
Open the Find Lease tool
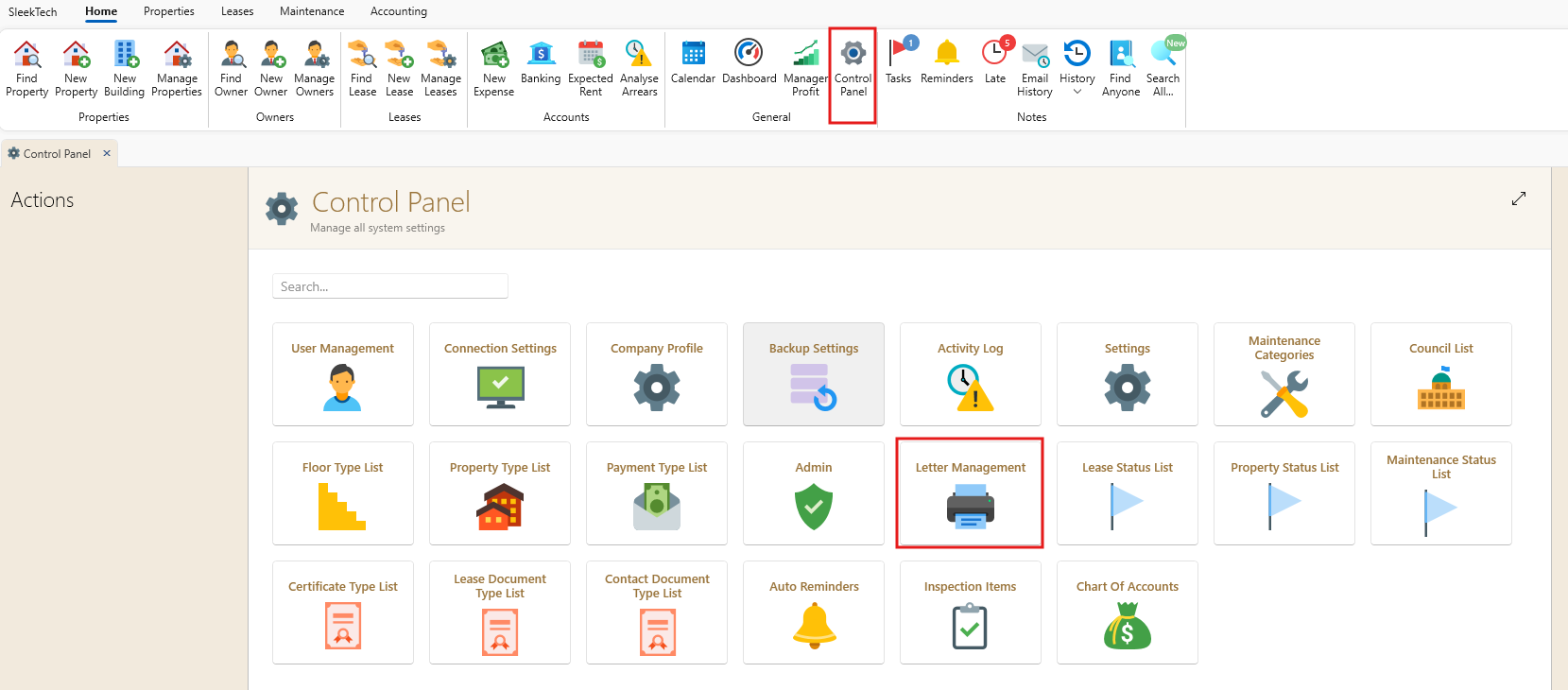tap(362, 69)
